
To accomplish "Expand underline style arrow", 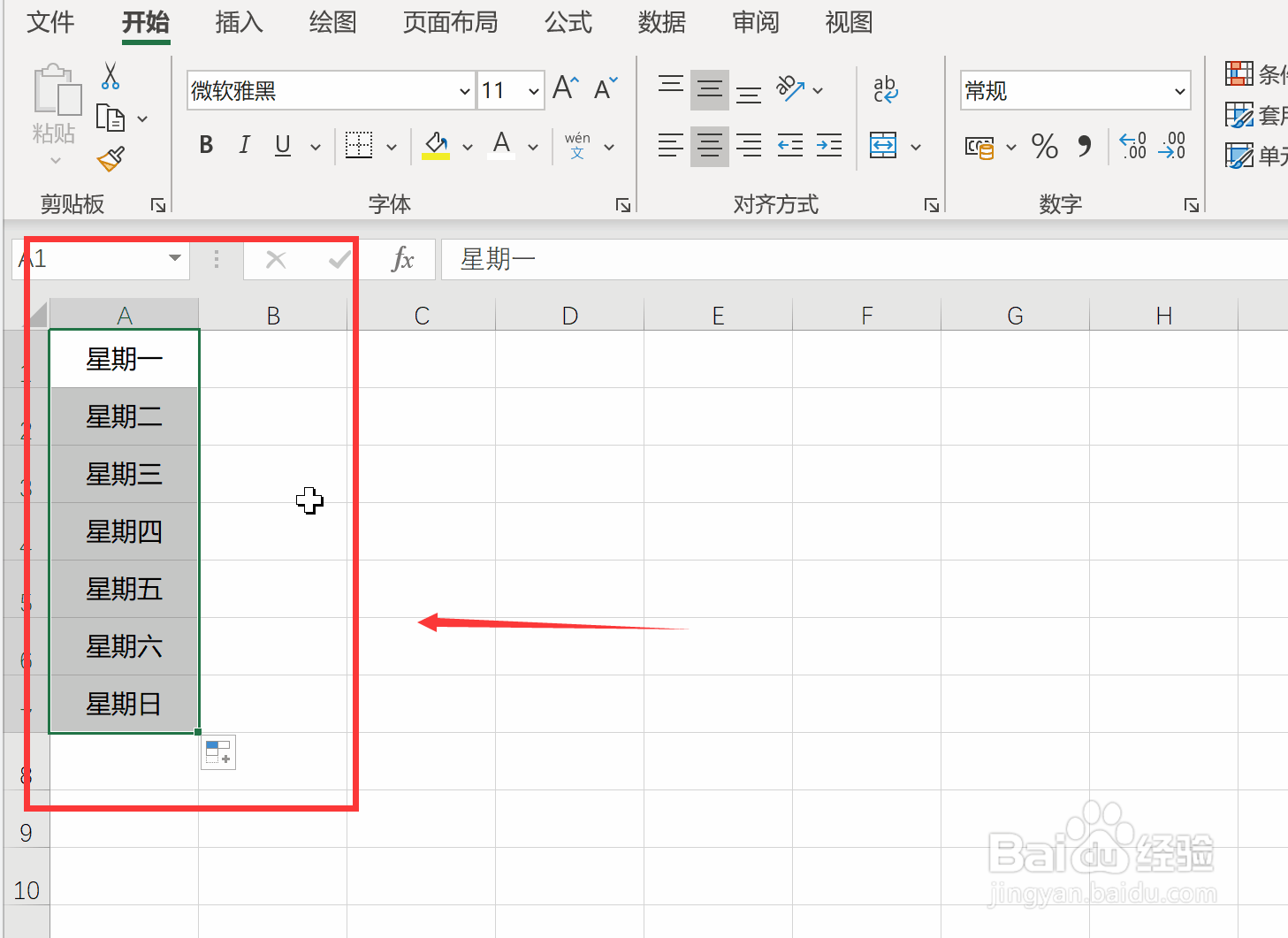I will tap(316, 147).
